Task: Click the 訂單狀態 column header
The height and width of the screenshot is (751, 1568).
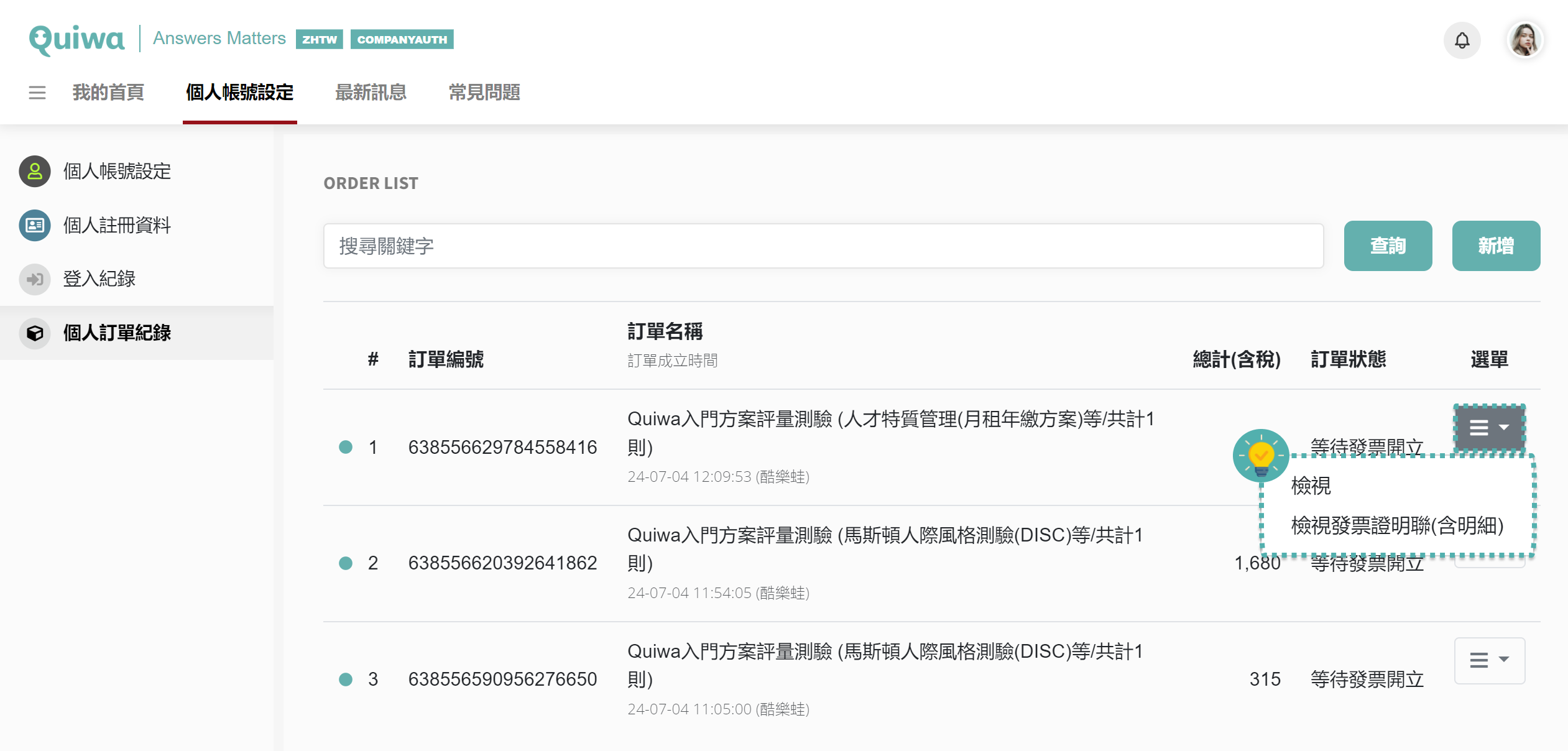Action: click(1349, 359)
